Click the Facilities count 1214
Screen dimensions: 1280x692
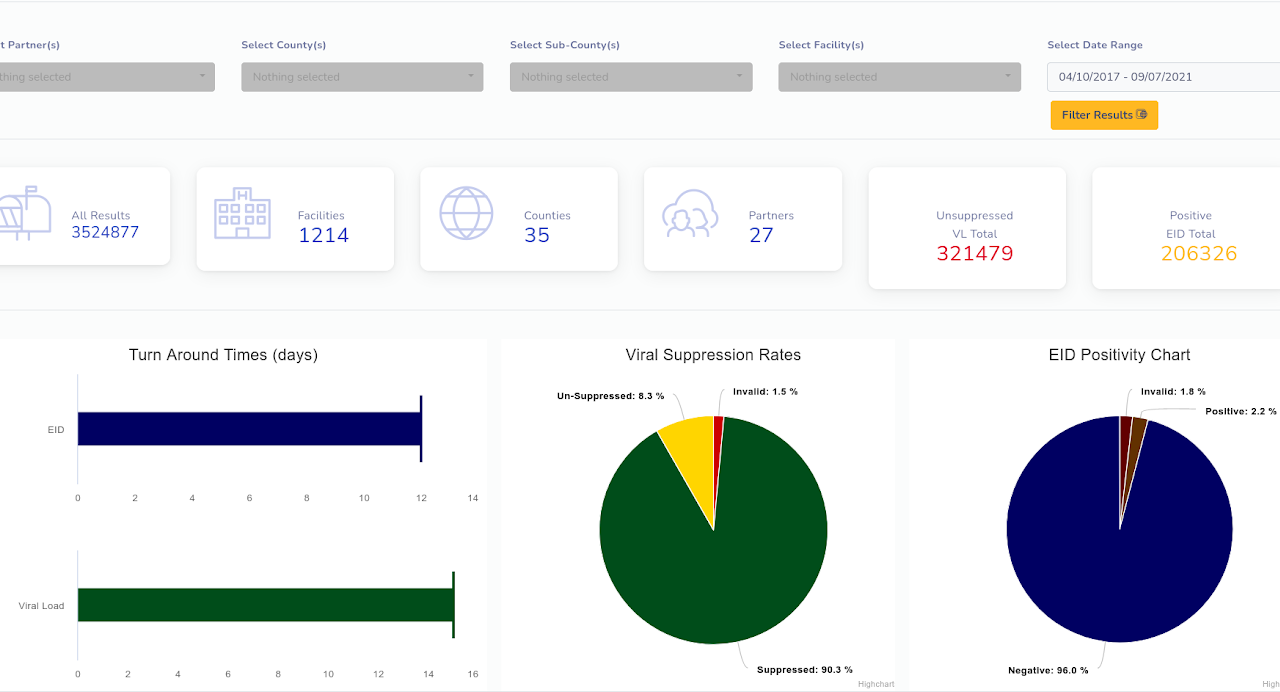click(323, 235)
